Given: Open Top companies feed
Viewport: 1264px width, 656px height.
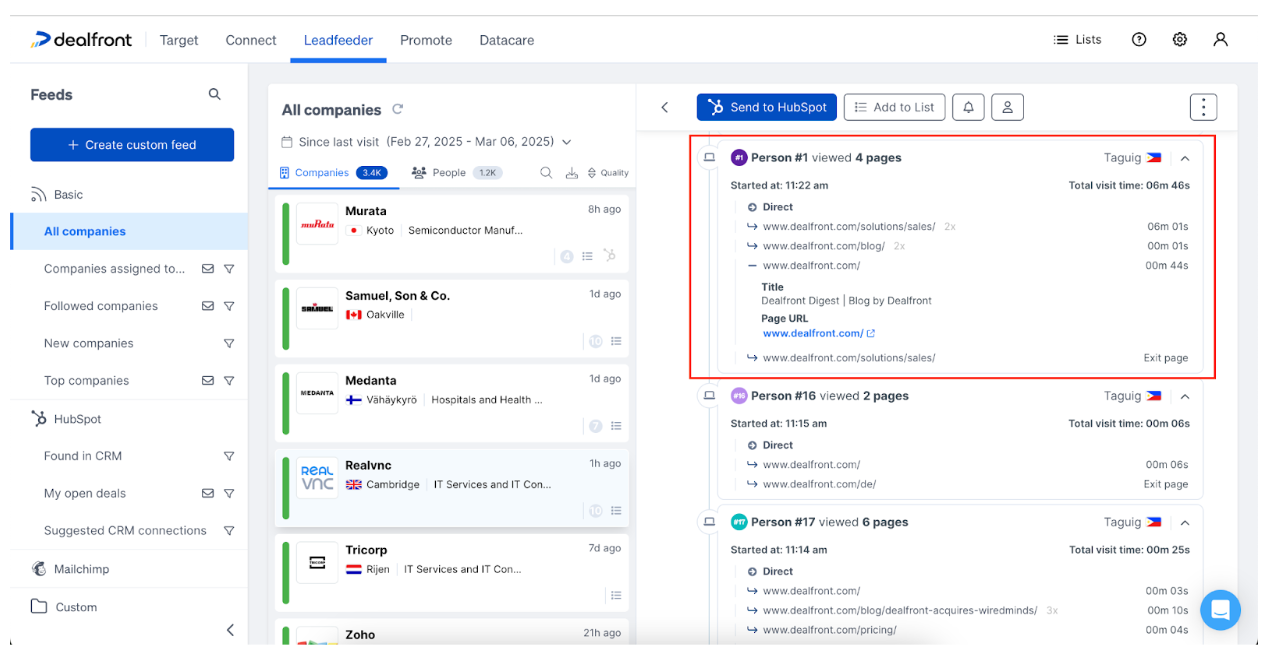Looking at the screenshot, I should point(86,380).
